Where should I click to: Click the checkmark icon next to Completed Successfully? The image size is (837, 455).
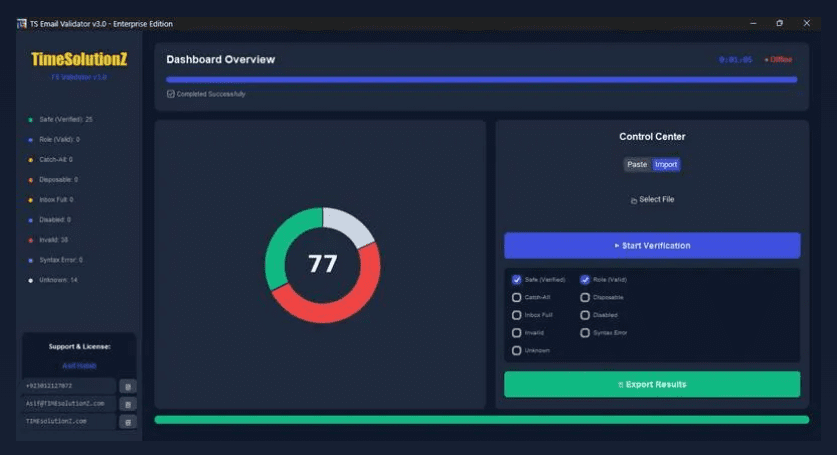[171, 94]
